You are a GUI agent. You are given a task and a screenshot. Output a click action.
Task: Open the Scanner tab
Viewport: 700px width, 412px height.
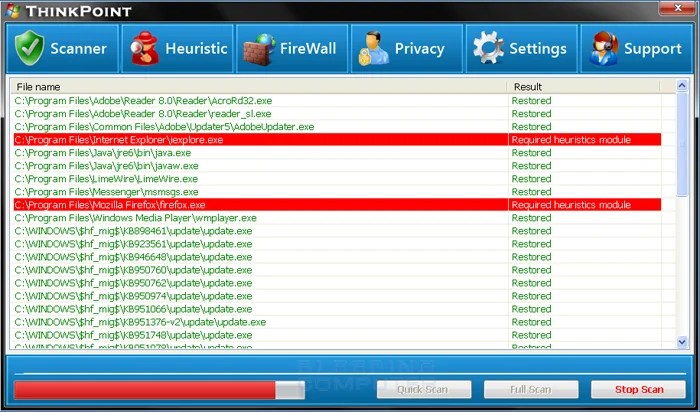tap(62, 48)
